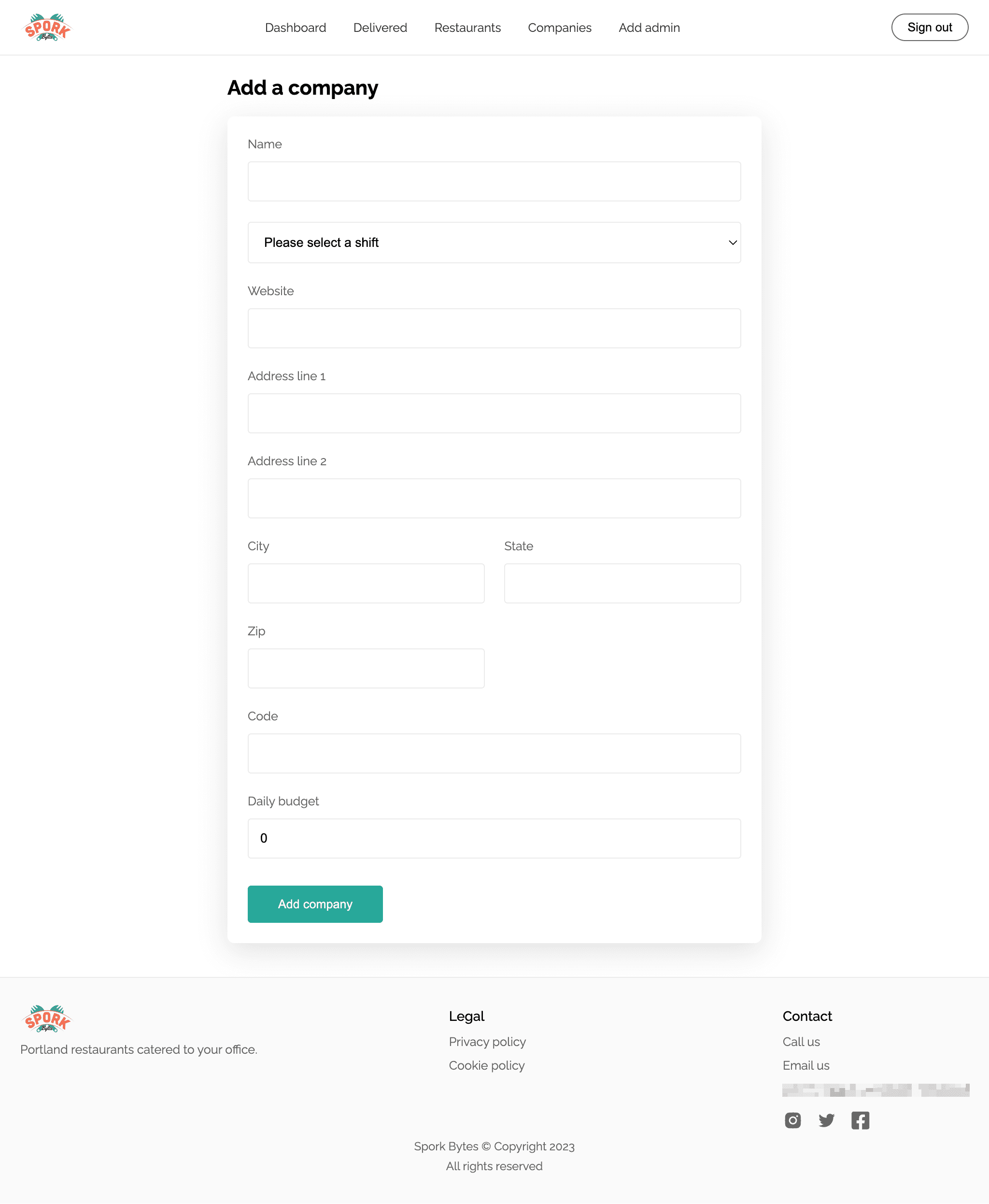Click the Daily budget number field
989x1204 pixels.
(494, 838)
